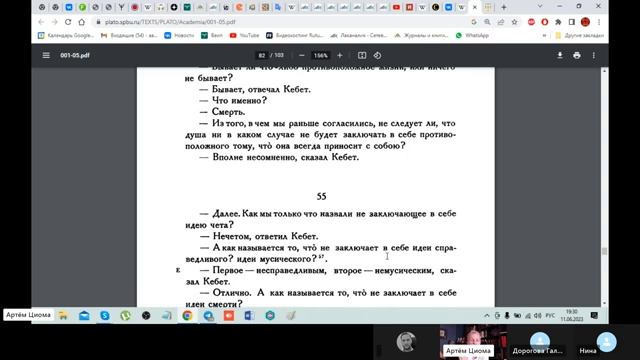Screen dimensions: 640x360
Task: Switch to the first browser tab
Action: (x=42, y=7)
